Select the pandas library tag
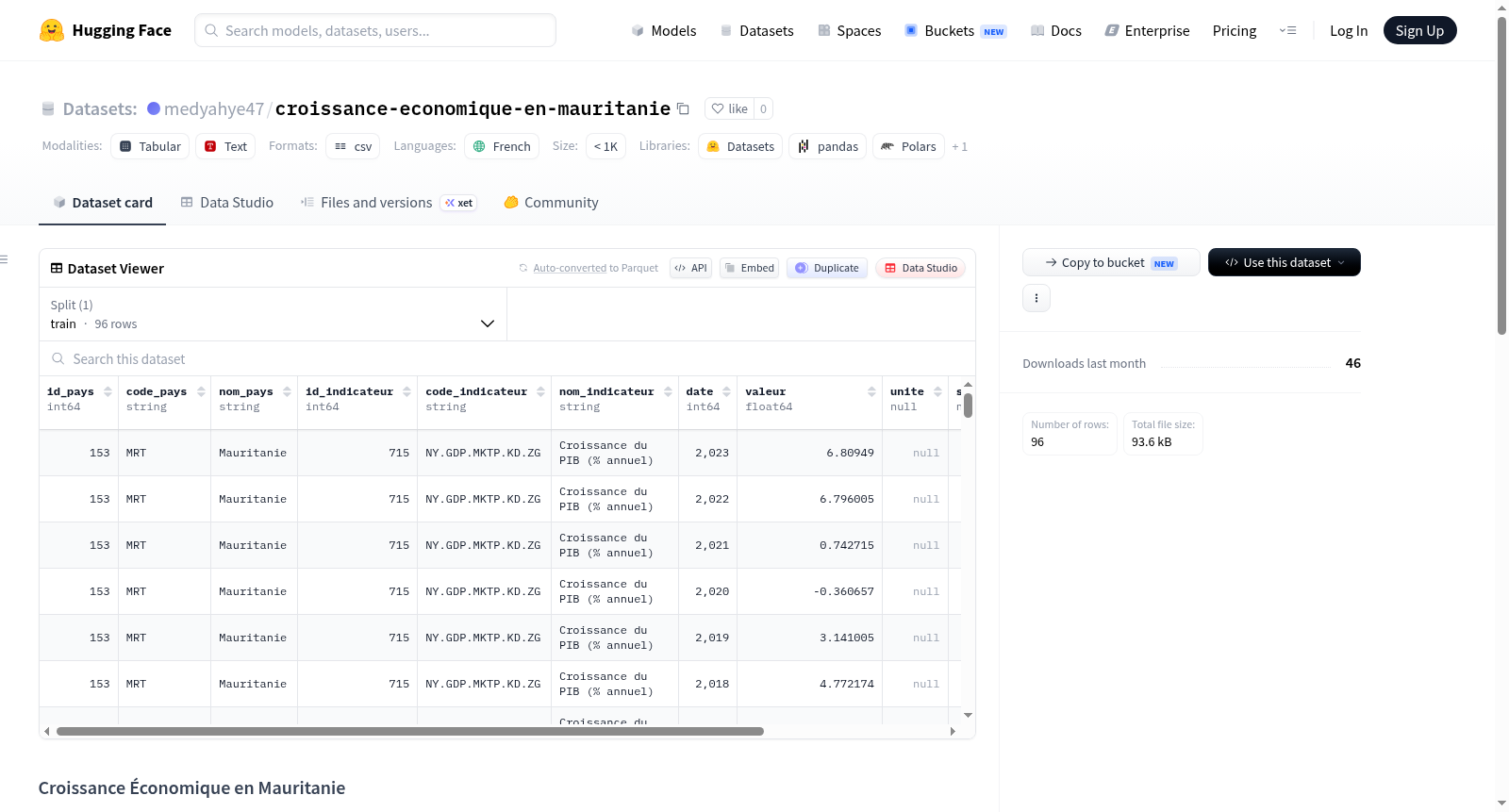1509x812 pixels. (x=828, y=146)
